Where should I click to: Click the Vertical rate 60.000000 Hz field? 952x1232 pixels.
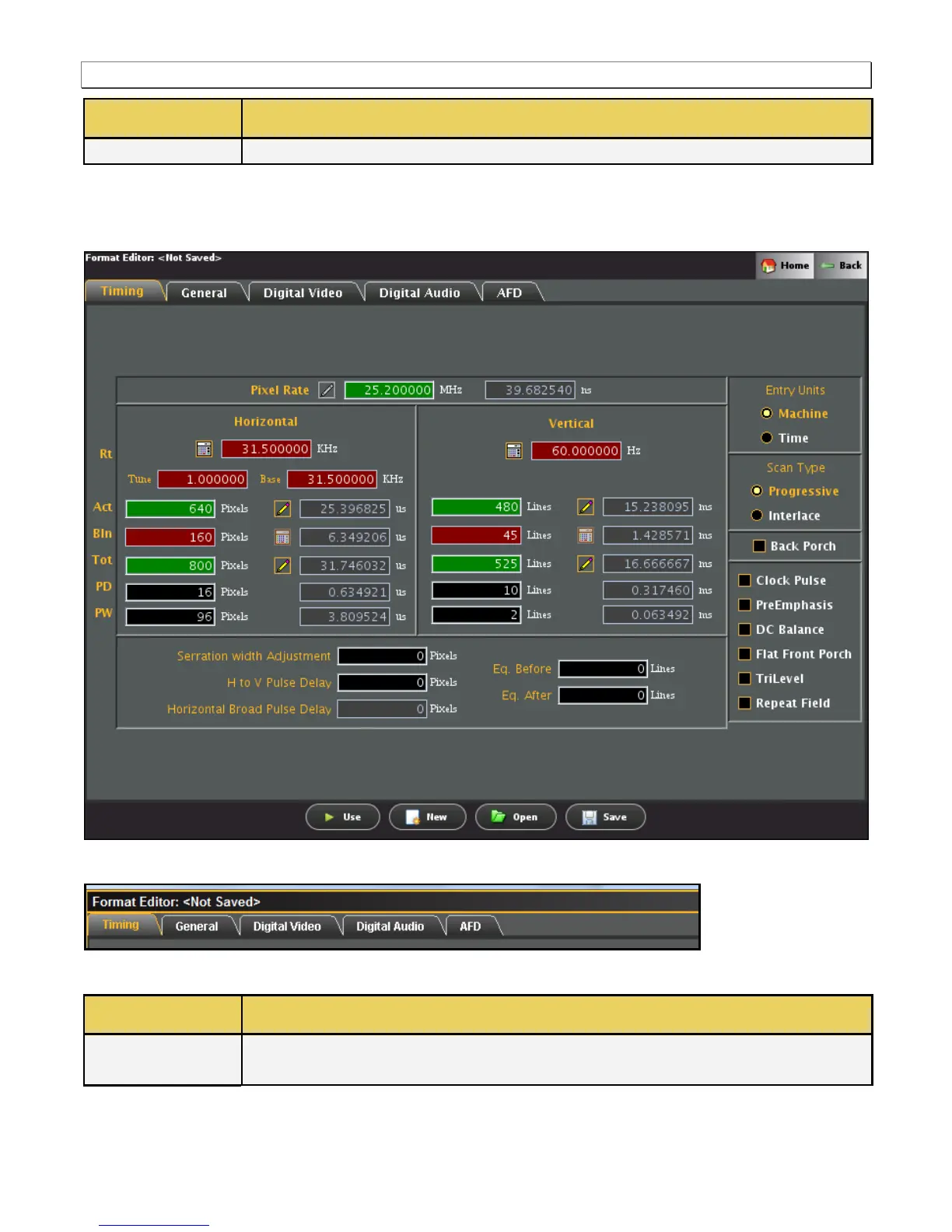(x=576, y=451)
